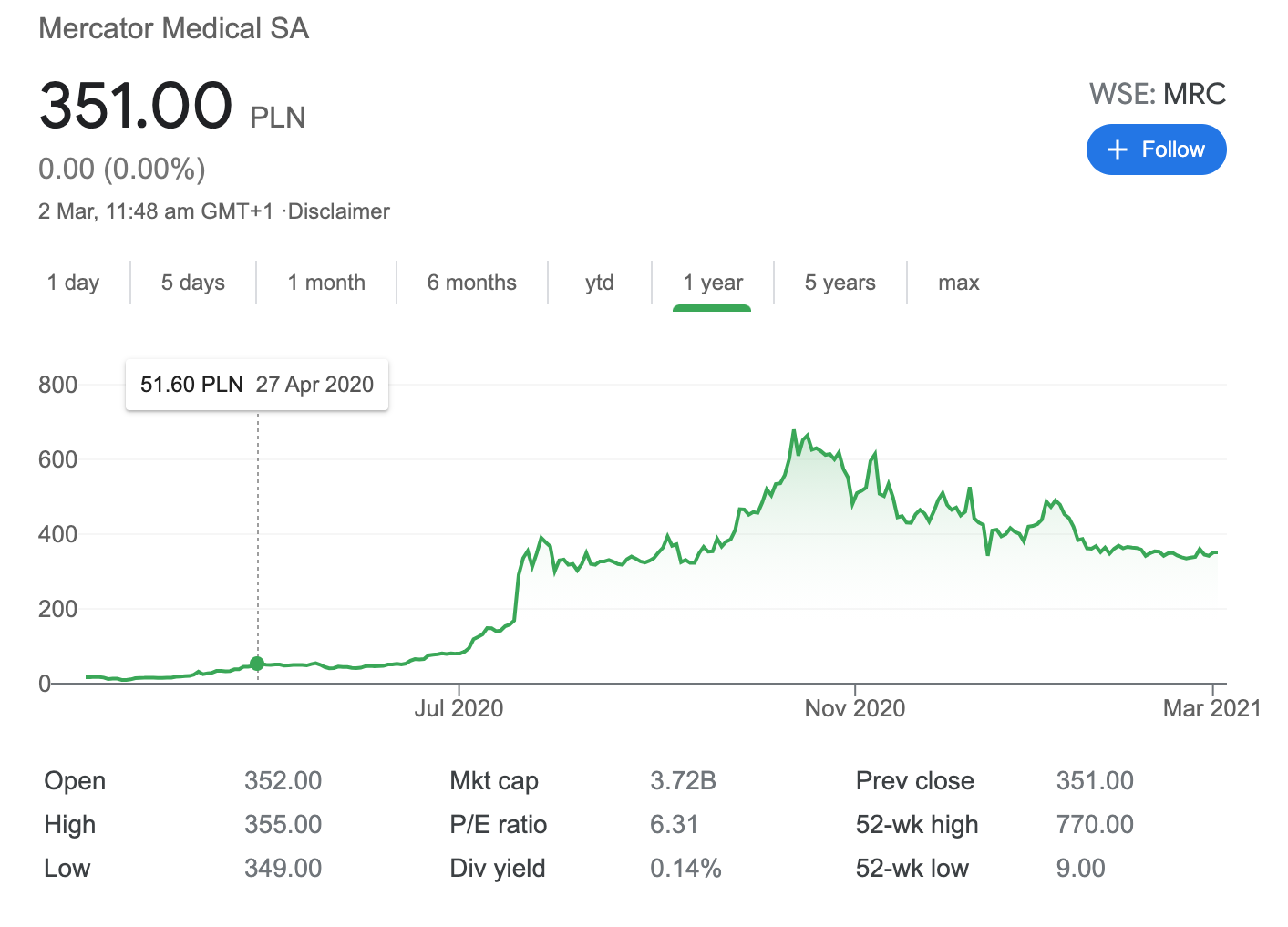Click the Prev close value 351.00
The image size is (1288, 927).
point(1095,781)
